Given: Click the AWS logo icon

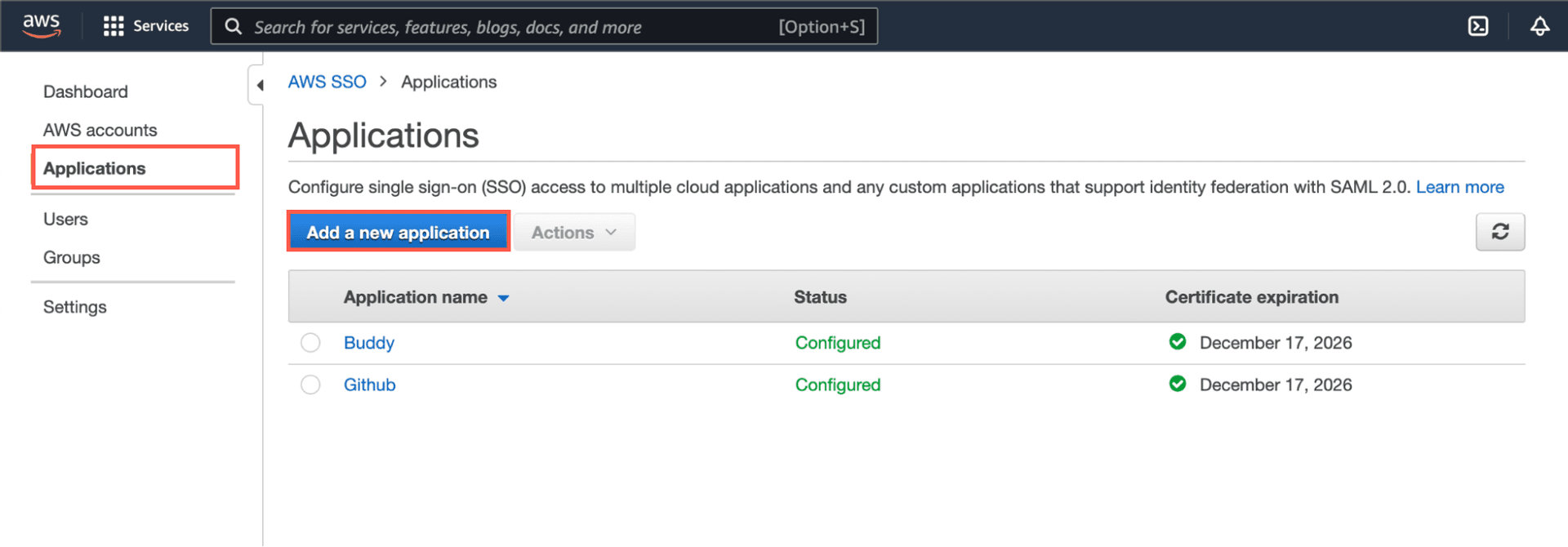Looking at the screenshot, I should 41,25.
